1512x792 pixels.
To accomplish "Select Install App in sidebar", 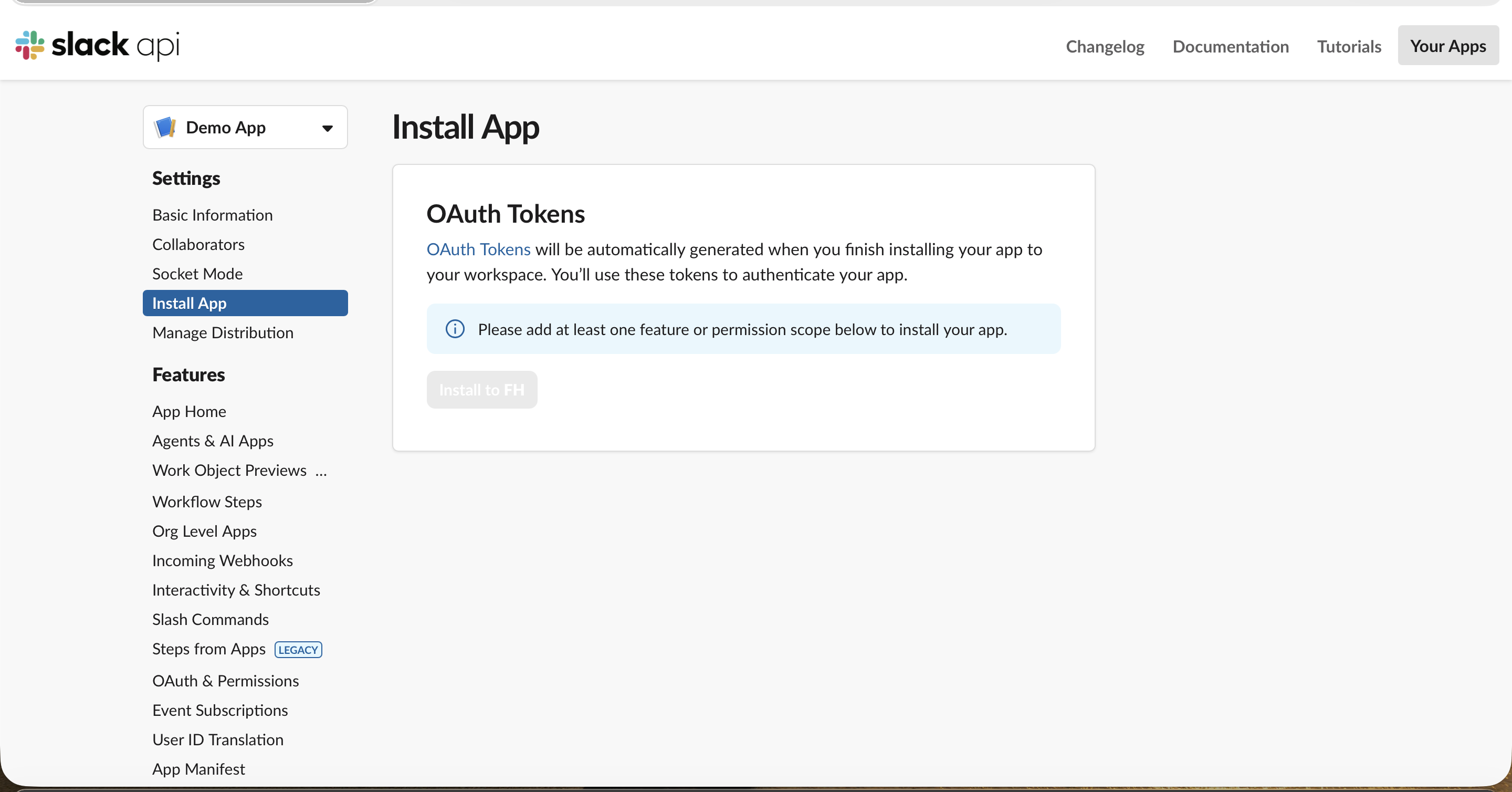I will (x=245, y=303).
